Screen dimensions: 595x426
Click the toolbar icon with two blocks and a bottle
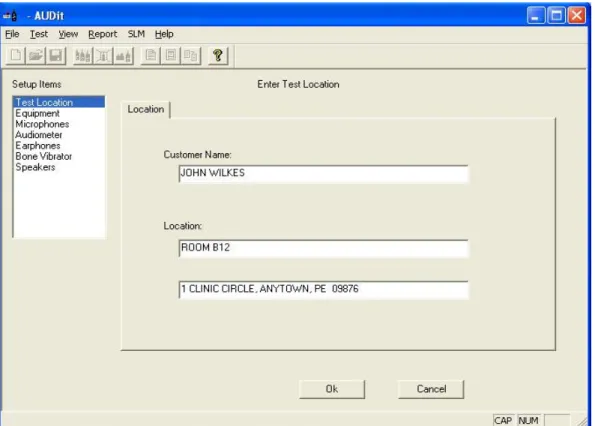tap(123, 56)
